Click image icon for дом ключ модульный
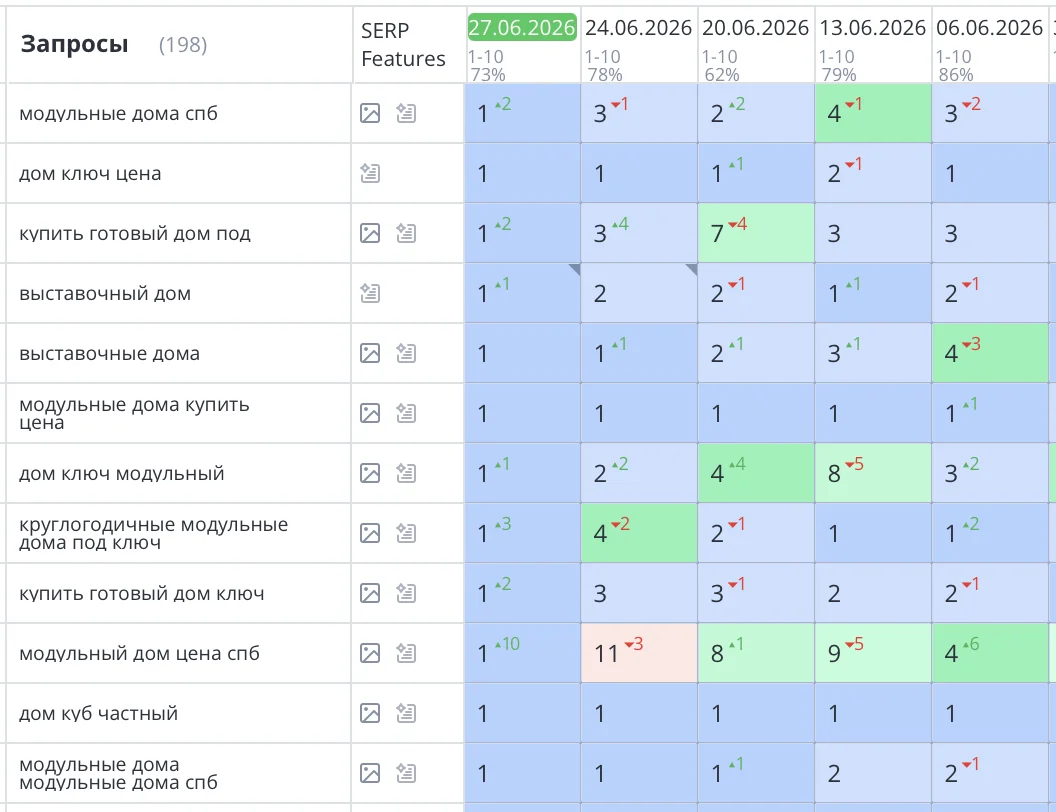 370,473
